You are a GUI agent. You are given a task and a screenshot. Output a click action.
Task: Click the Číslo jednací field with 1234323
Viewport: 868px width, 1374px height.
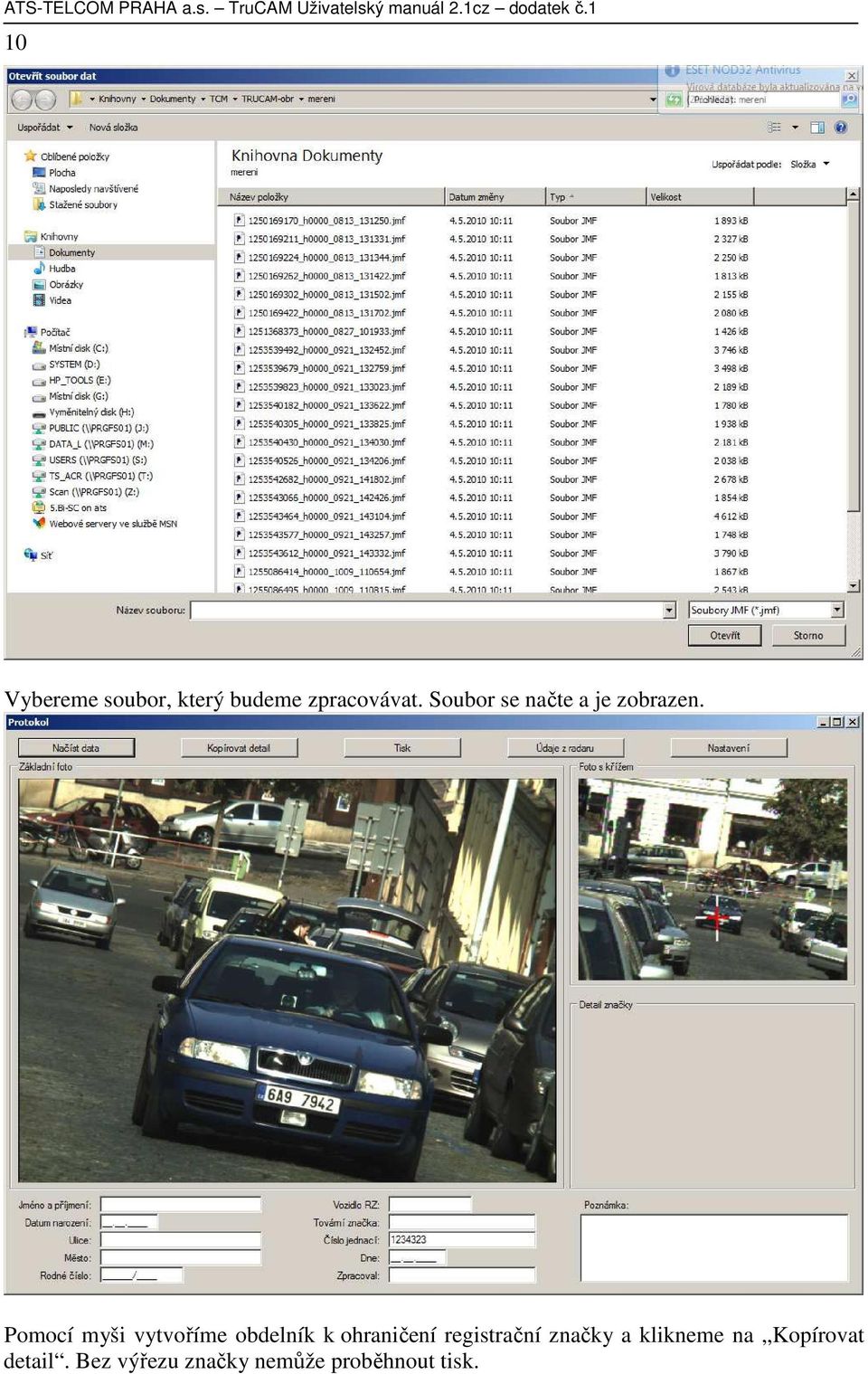(x=462, y=1240)
